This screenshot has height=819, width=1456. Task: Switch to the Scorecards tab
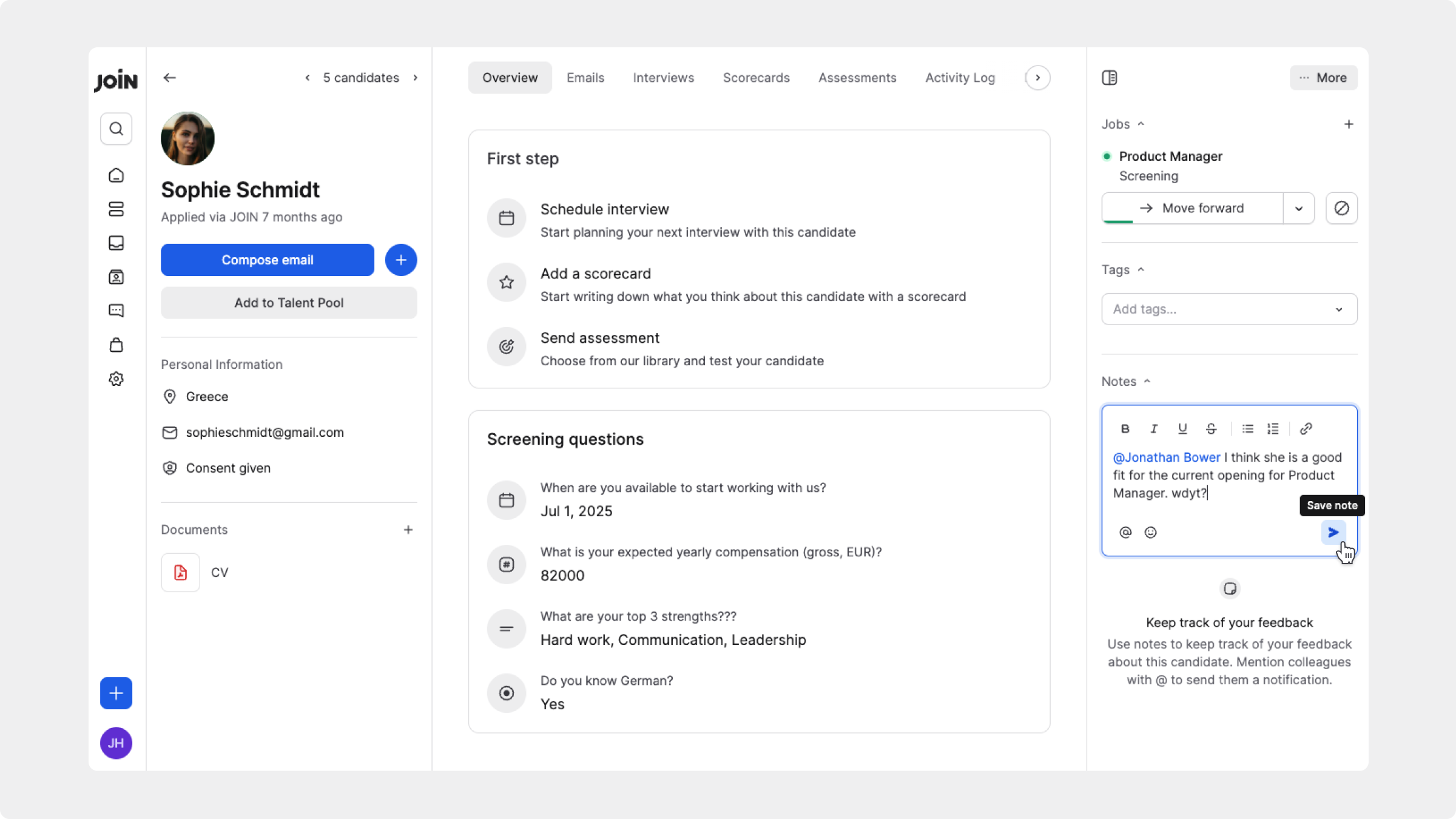click(x=756, y=78)
